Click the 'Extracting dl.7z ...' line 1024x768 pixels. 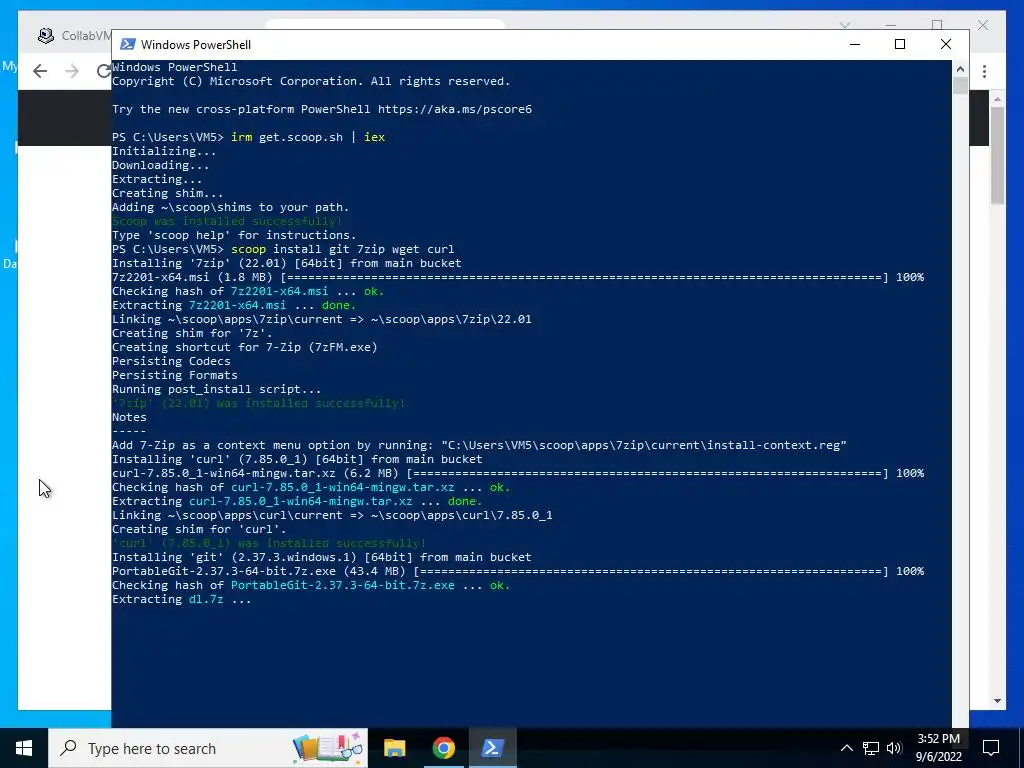(182, 600)
